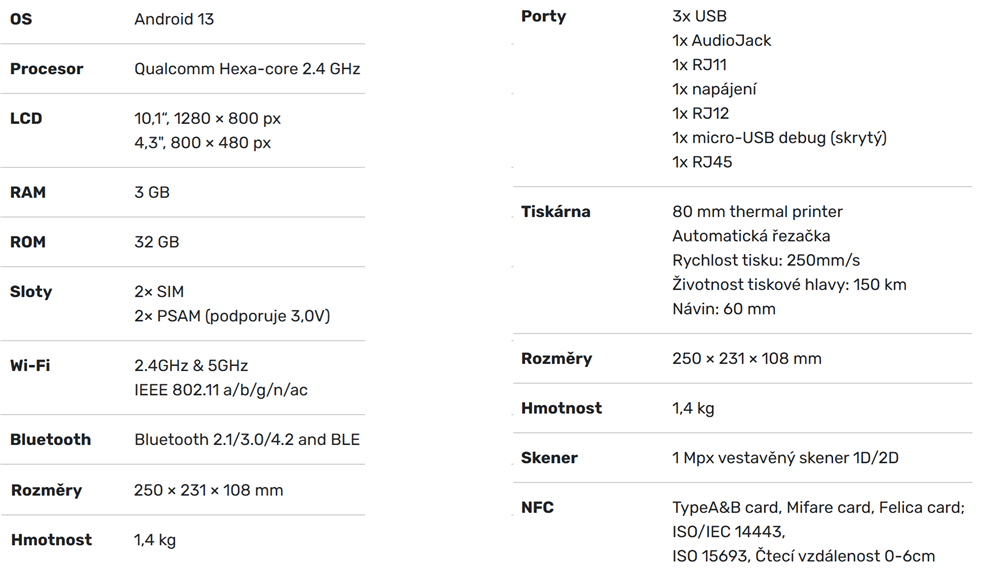Viewport: 999px width, 582px height.
Task: Click IEEE 802.11 a/b/g/n/ac text
Action: point(221,390)
